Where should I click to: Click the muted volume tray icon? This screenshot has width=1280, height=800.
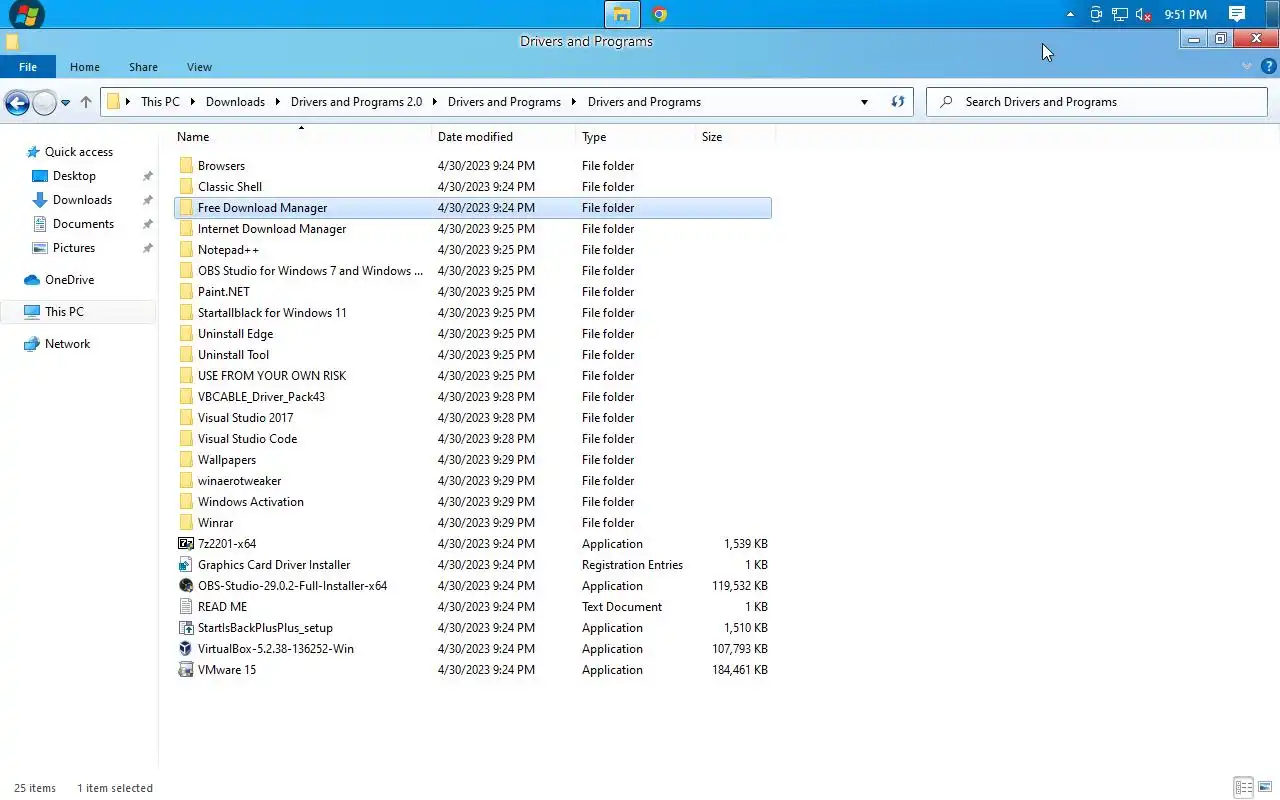click(x=1144, y=15)
